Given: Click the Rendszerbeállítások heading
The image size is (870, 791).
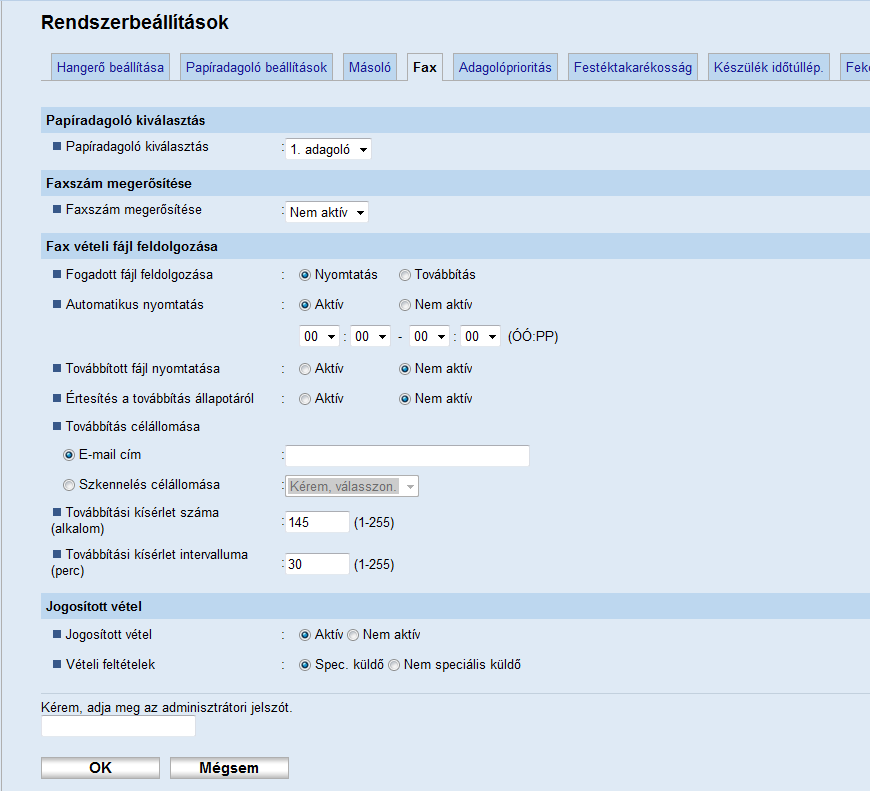Looking at the screenshot, I should click(135, 22).
